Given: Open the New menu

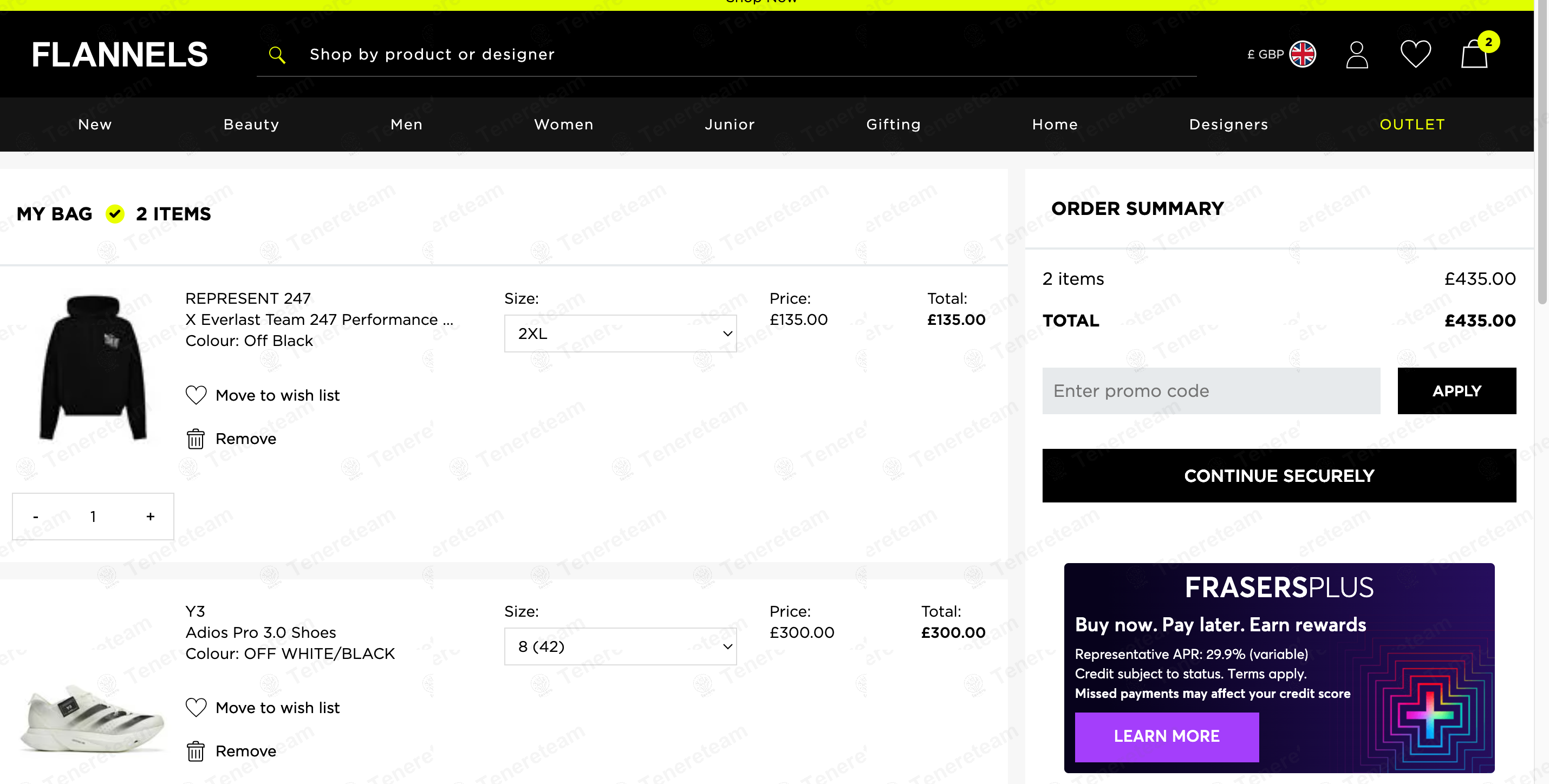Looking at the screenshot, I should pyautogui.click(x=95, y=125).
